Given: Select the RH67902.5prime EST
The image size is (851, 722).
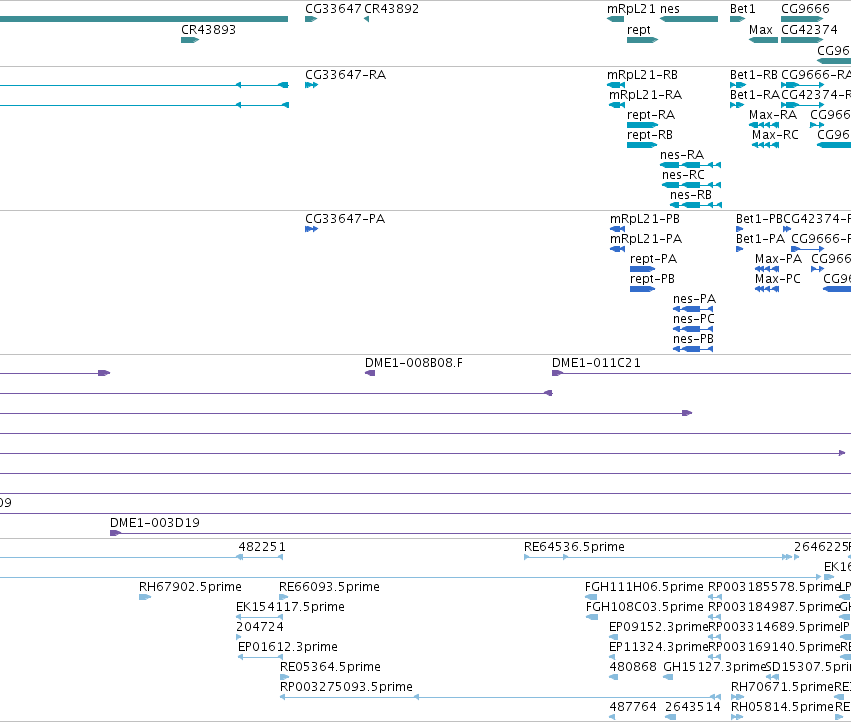Looking at the screenshot, I should point(145,597).
